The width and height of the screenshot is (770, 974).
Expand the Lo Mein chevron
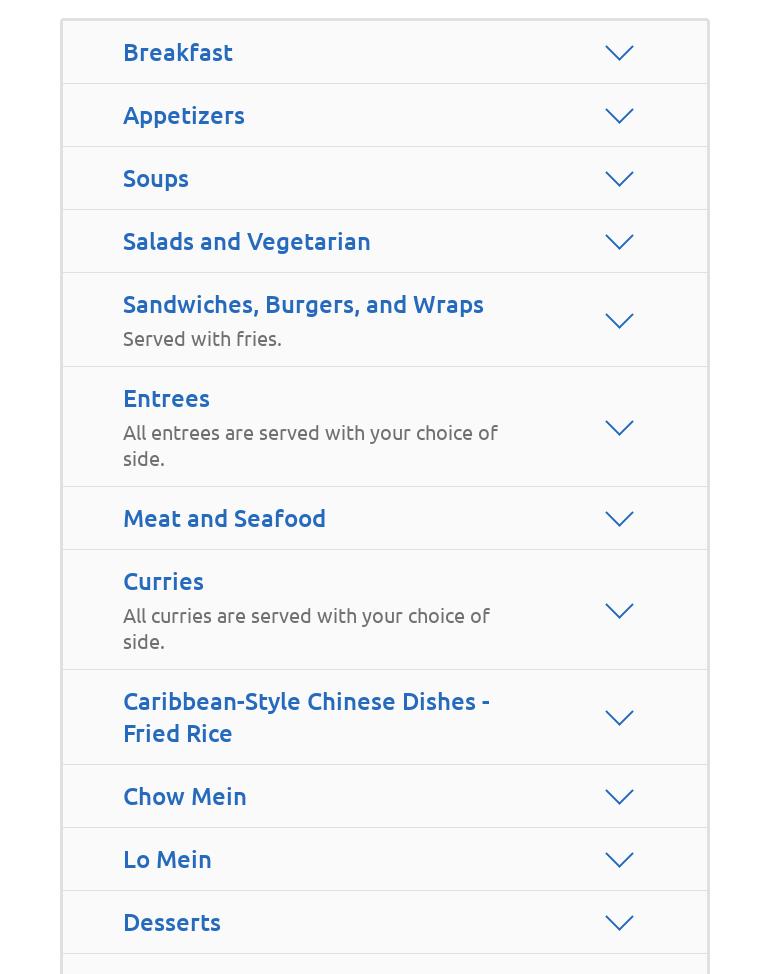pyautogui.click(x=619, y=860)
